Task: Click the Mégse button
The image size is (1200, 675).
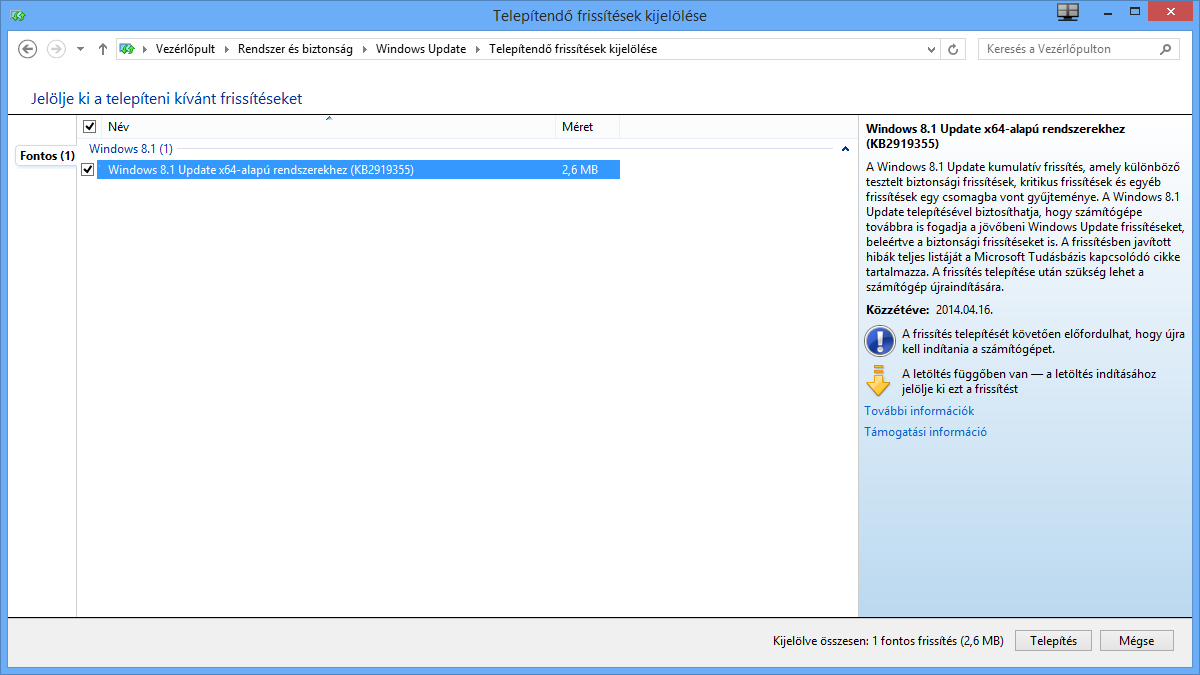Action: pos(1137,641)
